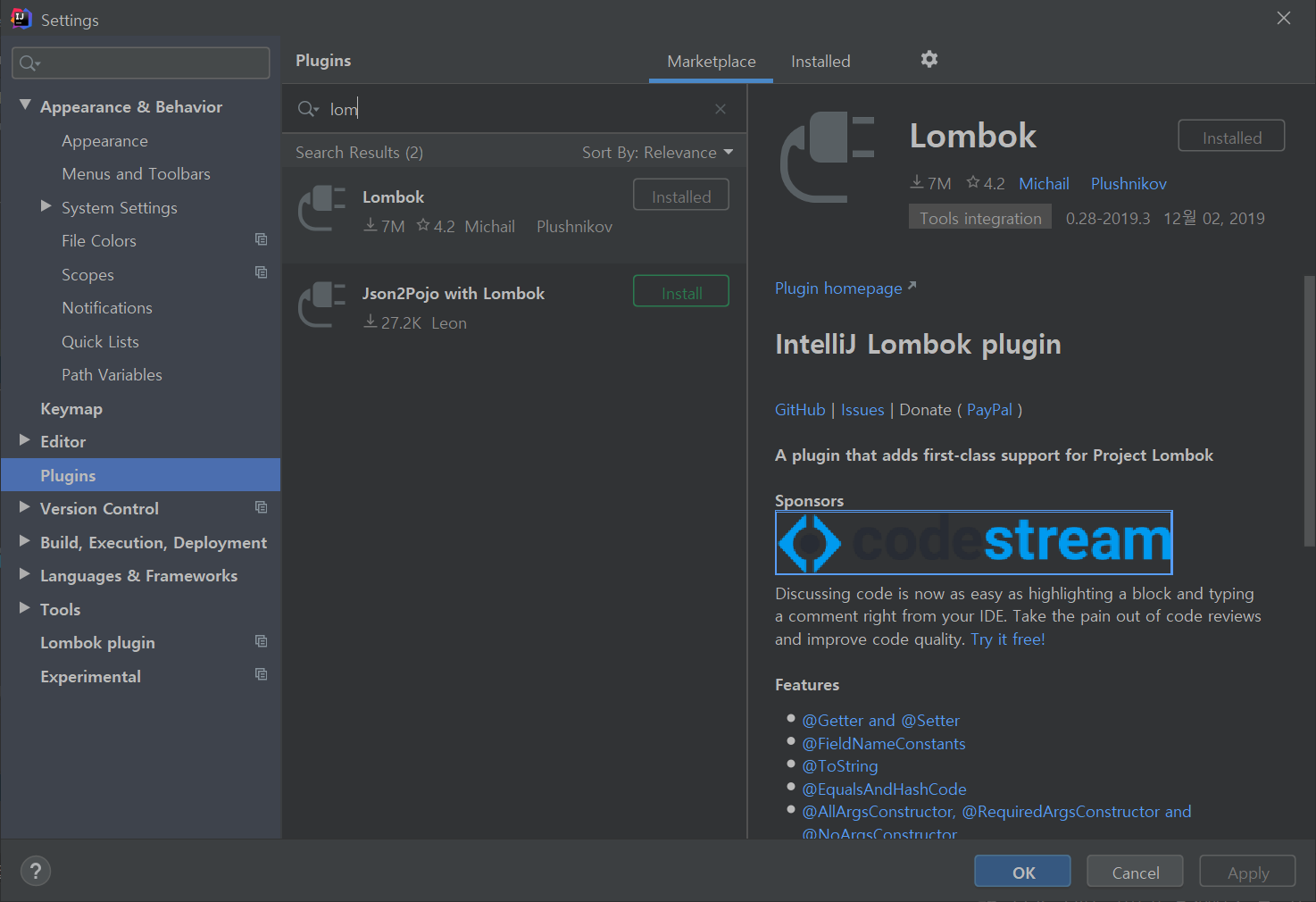1316x902 pixels.
Task: Open the PayPal donate link
Action: point(990,410)
